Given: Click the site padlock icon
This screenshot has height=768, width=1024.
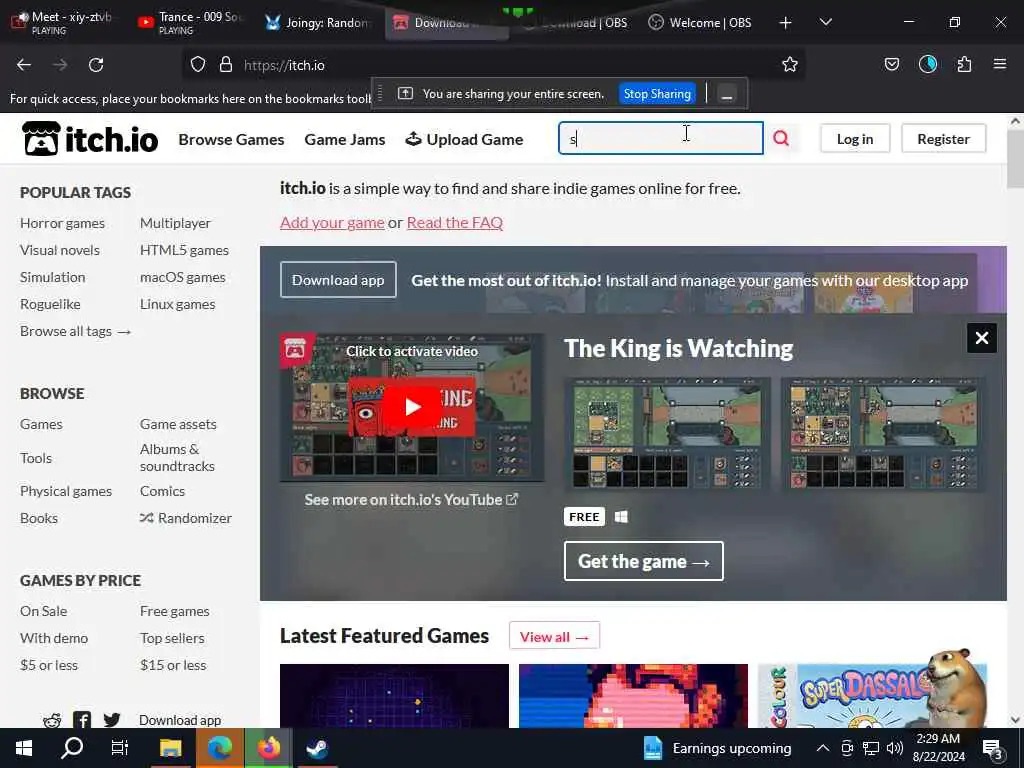Looking at the screenshot, I should pyautogui.click(x=226, y=65).
